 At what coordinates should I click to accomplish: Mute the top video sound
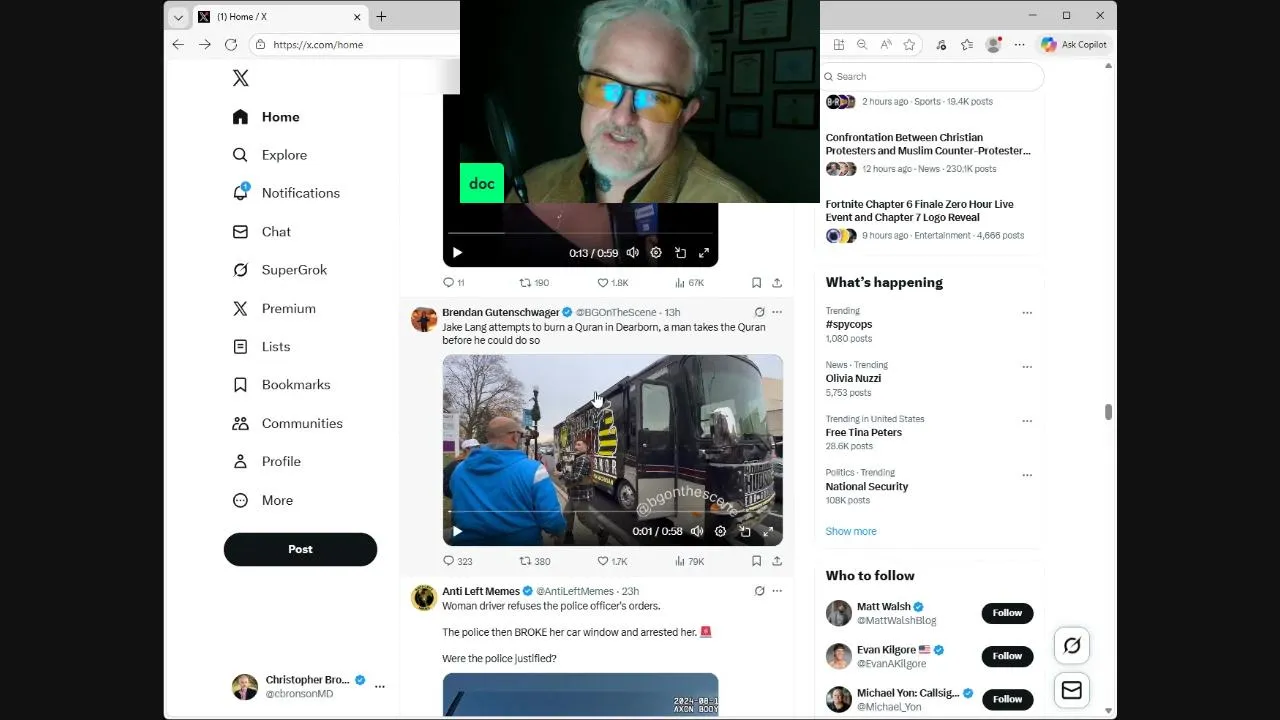pos(632,253)
